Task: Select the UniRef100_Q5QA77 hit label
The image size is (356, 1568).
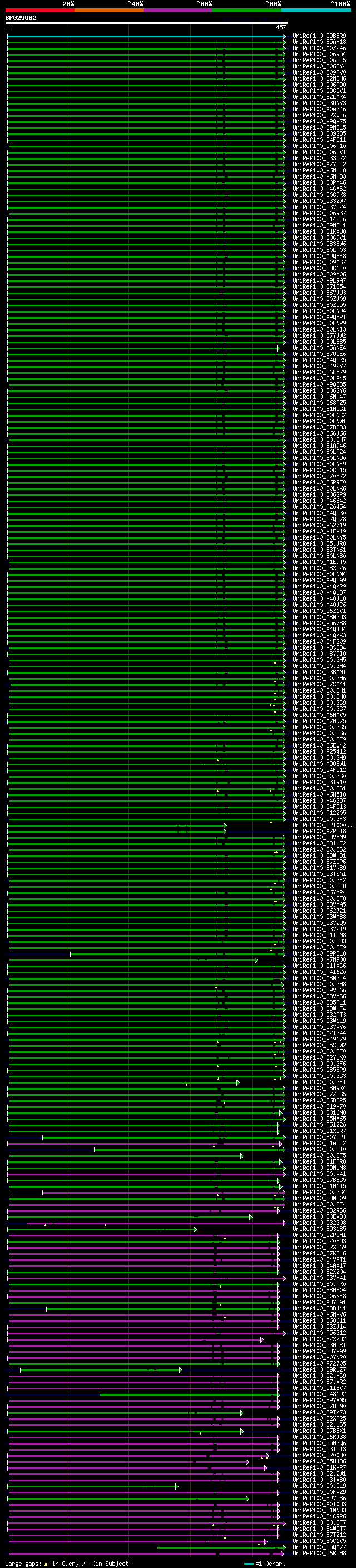Action: point(319,1547)
